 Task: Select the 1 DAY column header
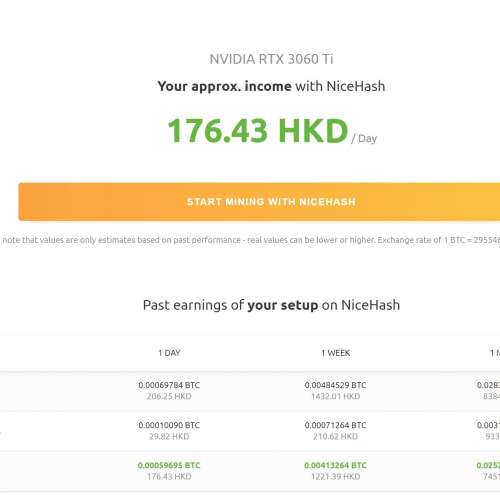(169, 353)
